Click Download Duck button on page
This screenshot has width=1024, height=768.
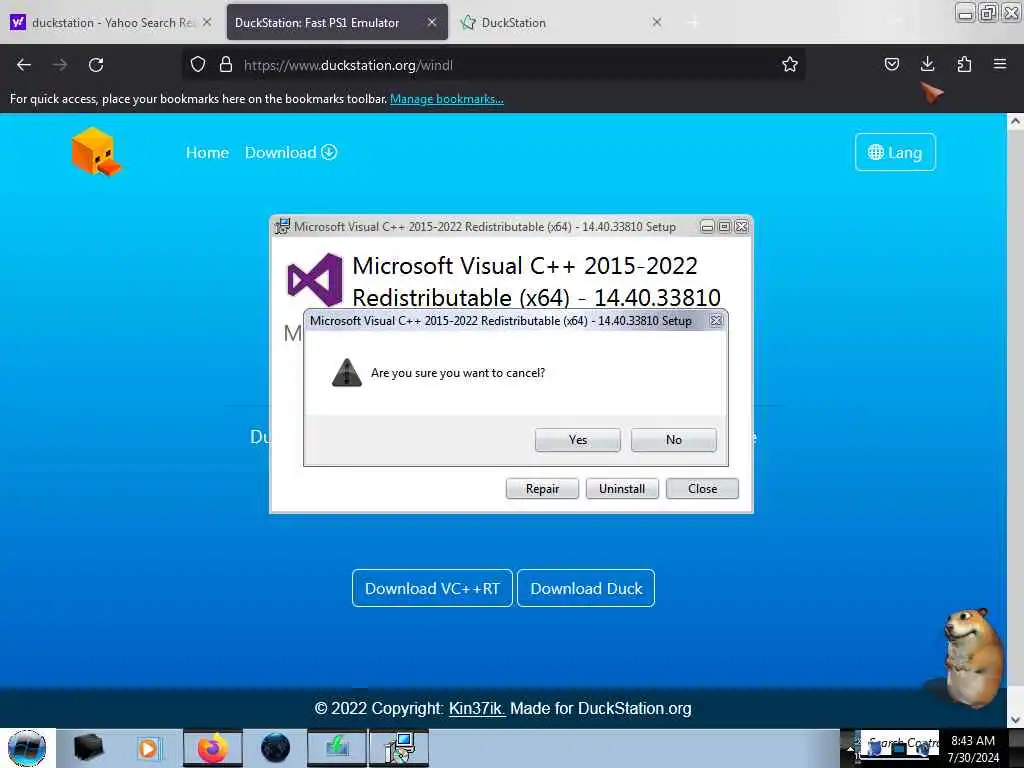coord(586,588)
